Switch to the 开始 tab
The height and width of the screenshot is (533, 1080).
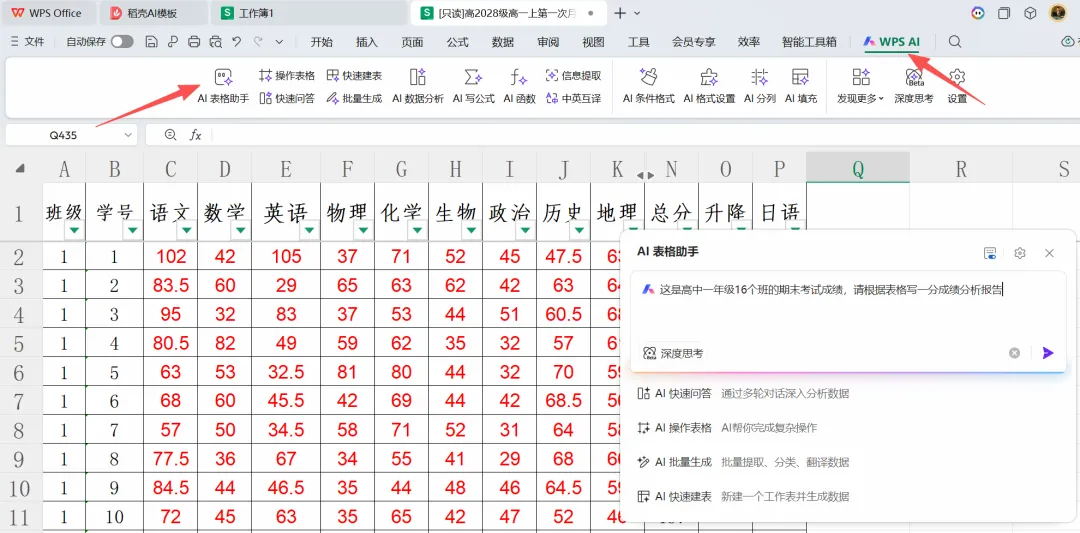(x=321, y=42)
